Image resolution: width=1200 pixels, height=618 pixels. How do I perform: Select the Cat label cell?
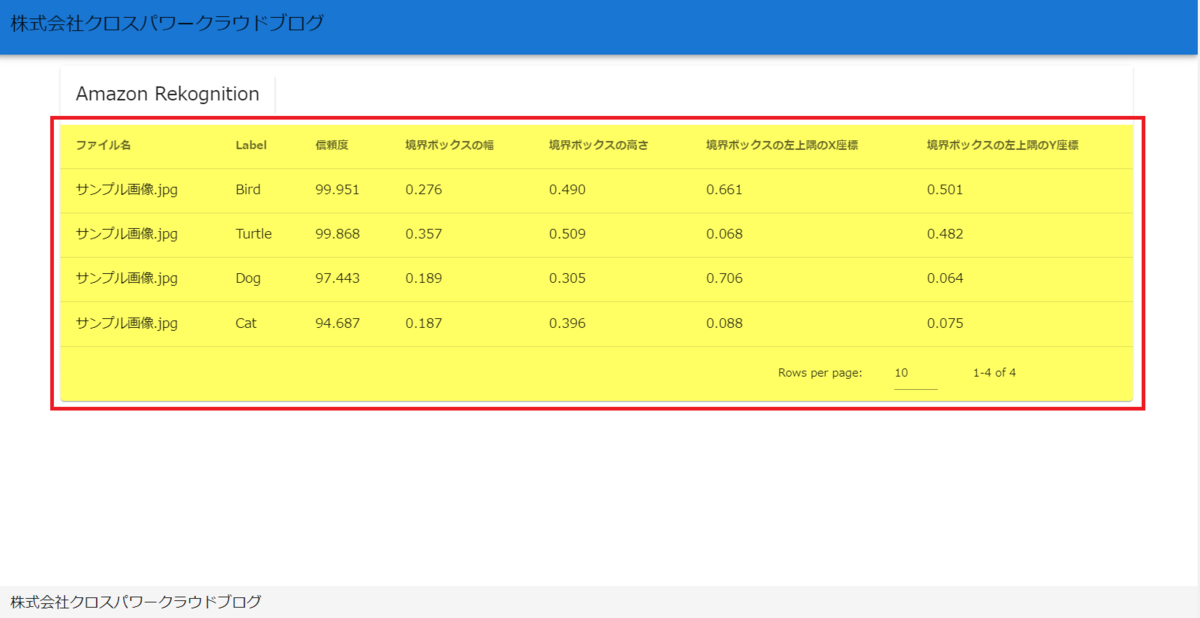[x=246, y=323]
